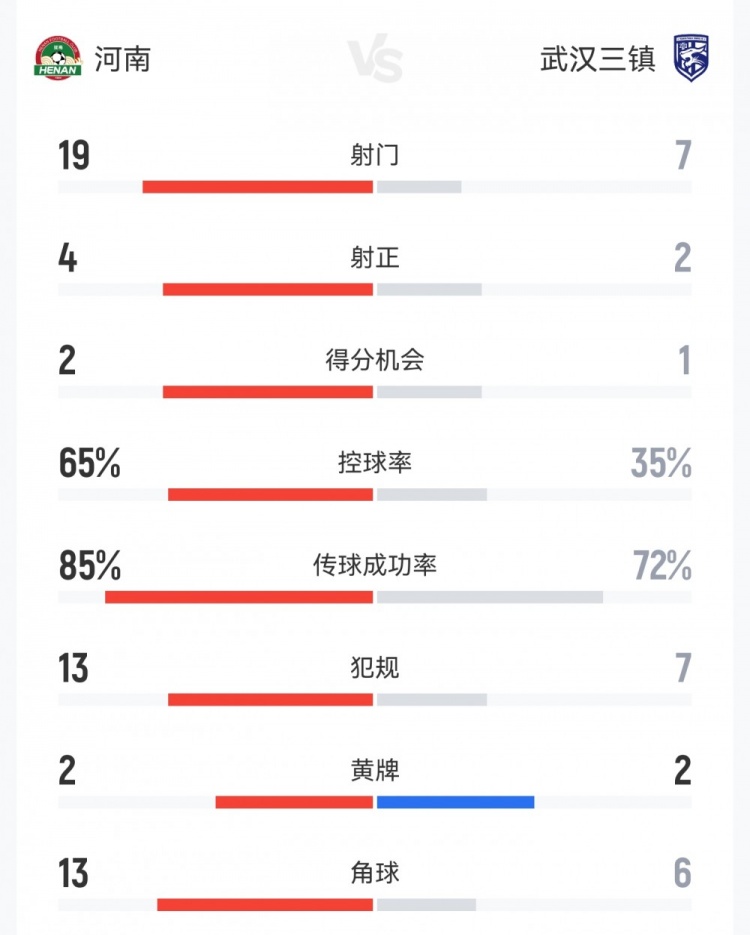750x935 pixels.
Task: Click the blue yellow-card bar for 武汉三镇
Action: (455, 802)
